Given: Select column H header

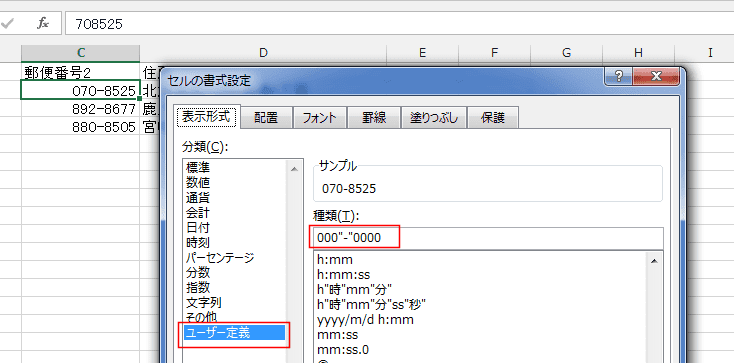Looking at the screenshot, I should pos(639,52).
